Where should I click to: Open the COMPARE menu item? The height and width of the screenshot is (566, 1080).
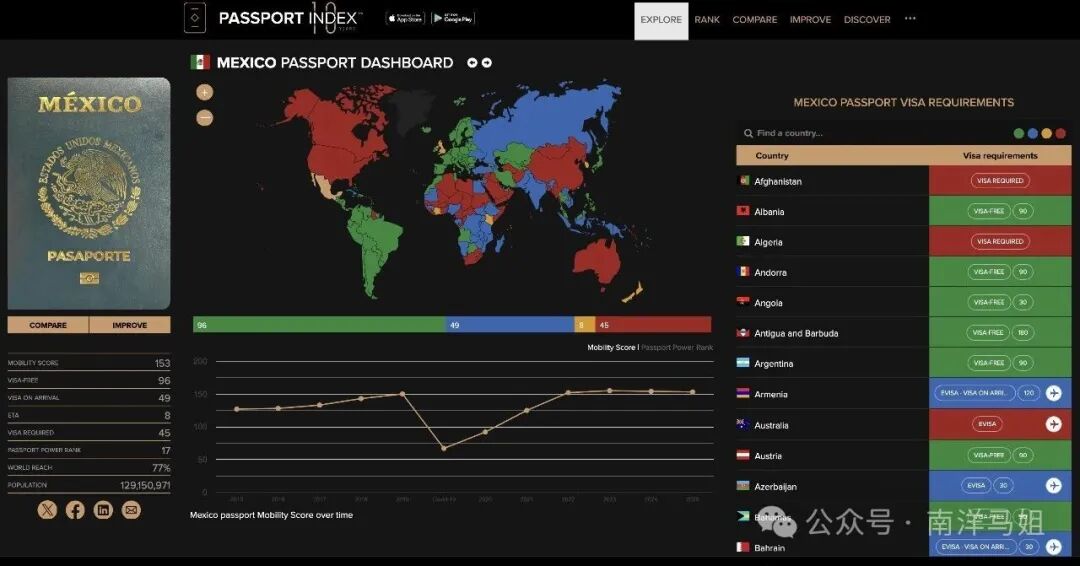click(754, 20)
